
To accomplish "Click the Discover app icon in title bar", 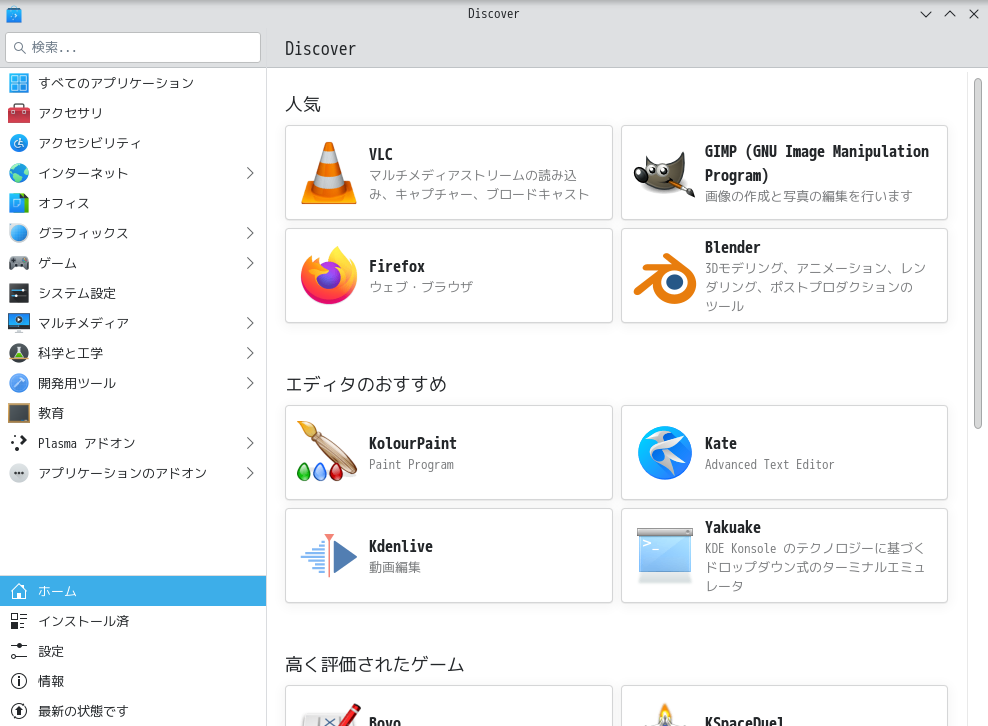I will (x=13, y=14).
